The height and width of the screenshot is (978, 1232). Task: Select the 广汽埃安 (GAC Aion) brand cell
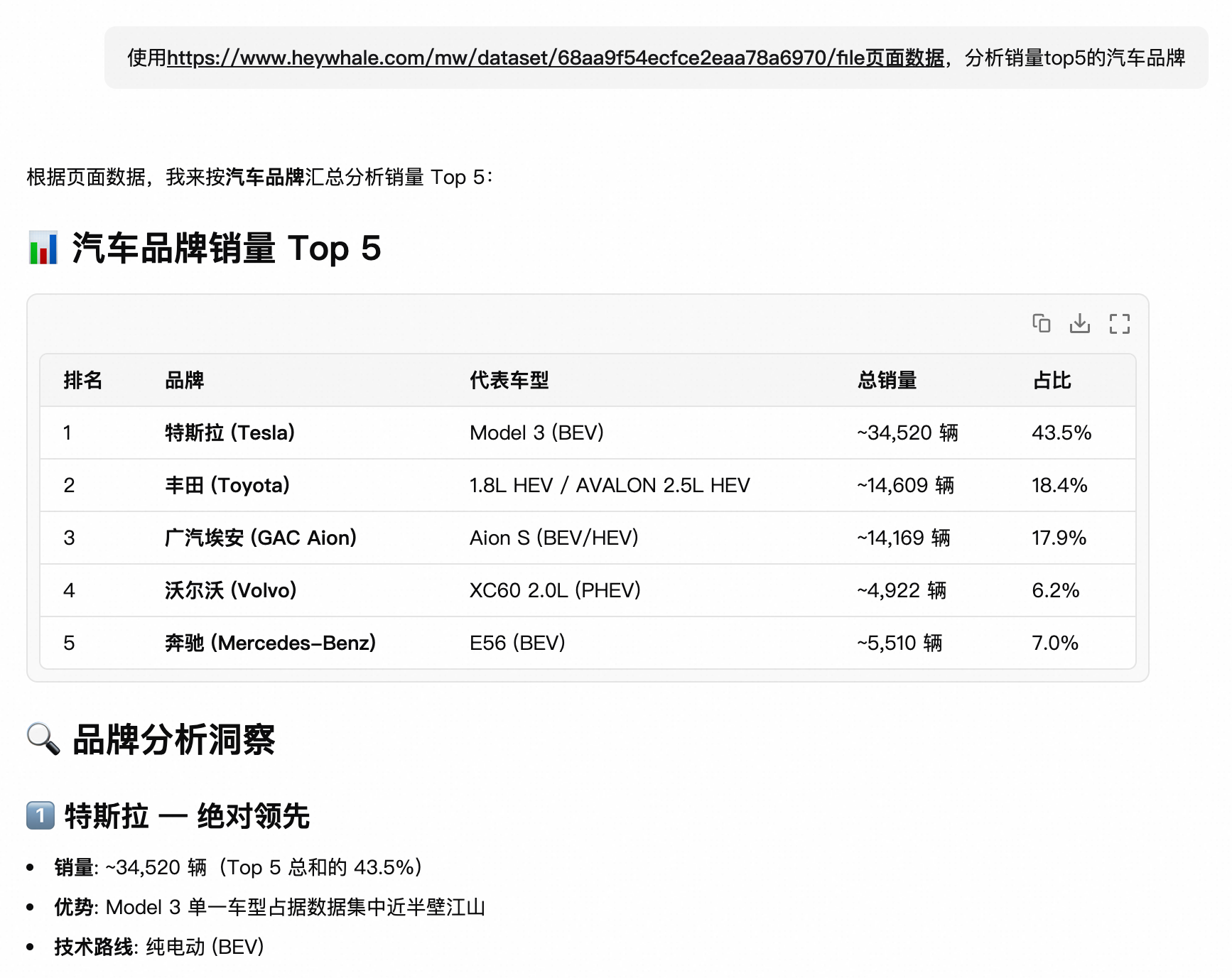(x=261, y=538)
